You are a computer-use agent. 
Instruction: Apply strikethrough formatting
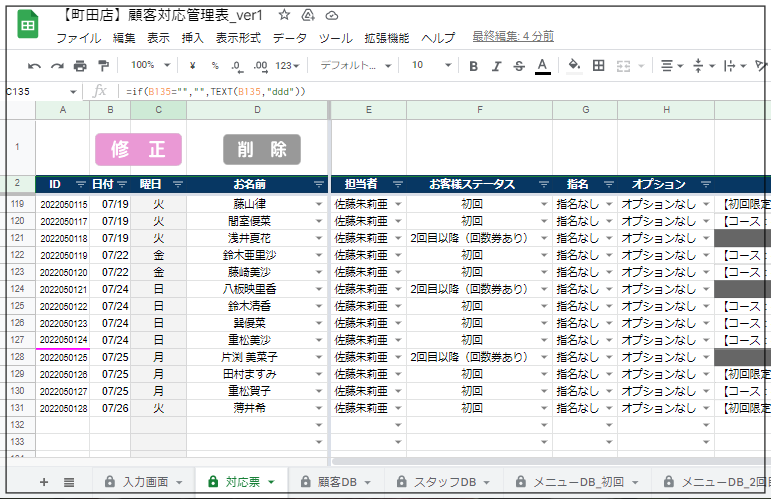pyautogui.click(x=518, y=66)
